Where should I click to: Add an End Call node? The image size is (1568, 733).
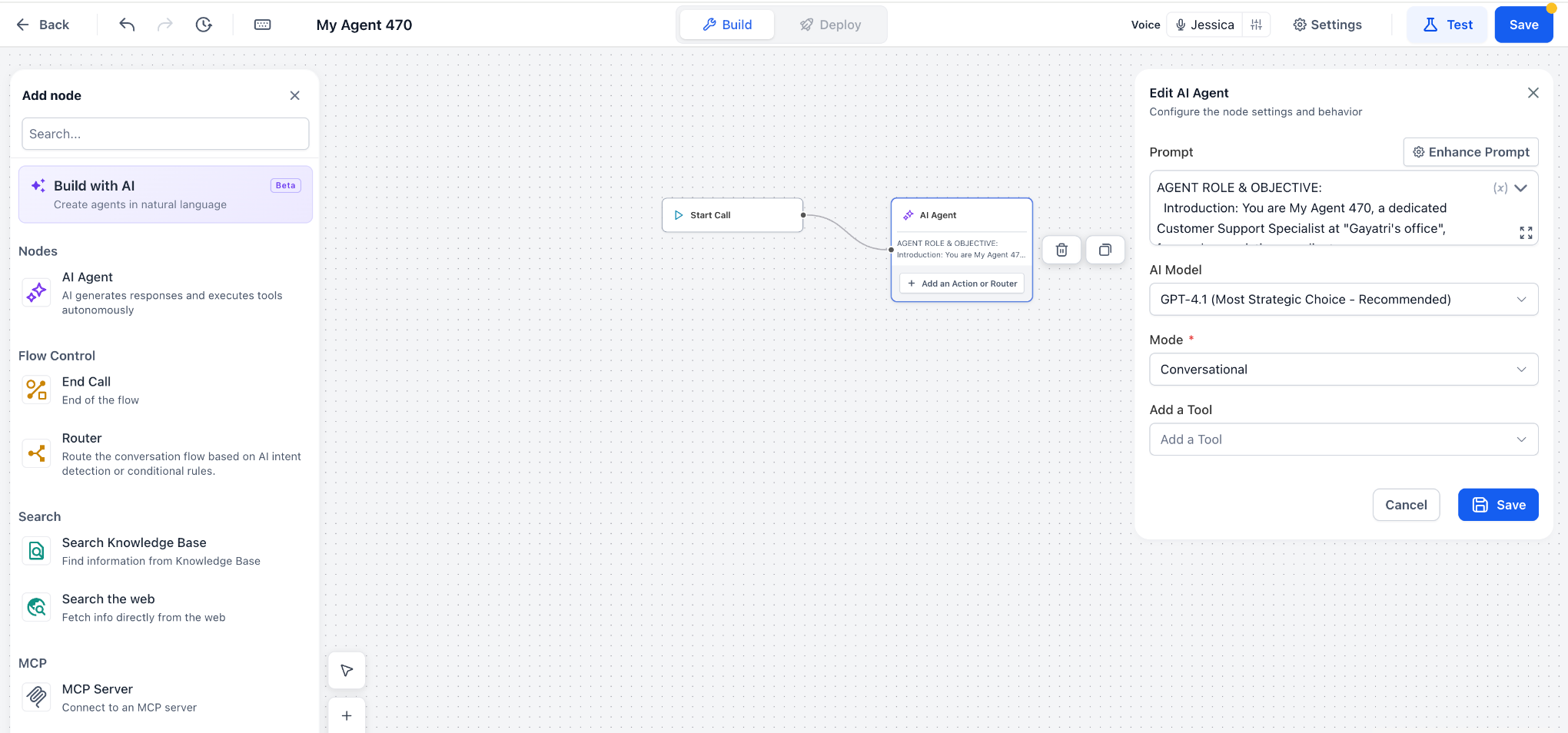click(x=165, y=390)
